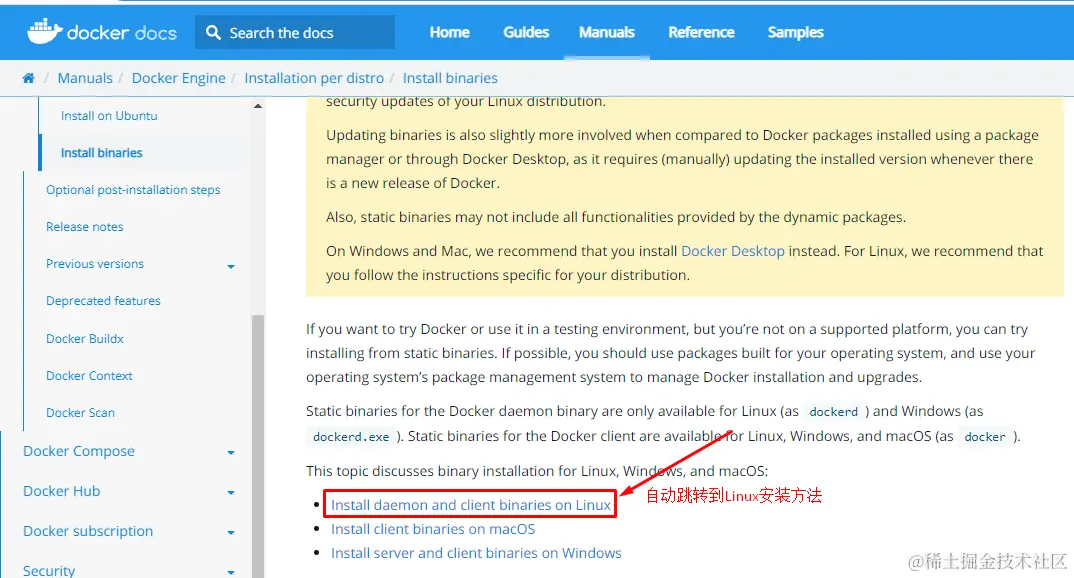Click the Docker docs whale logo

click(45, 32)
